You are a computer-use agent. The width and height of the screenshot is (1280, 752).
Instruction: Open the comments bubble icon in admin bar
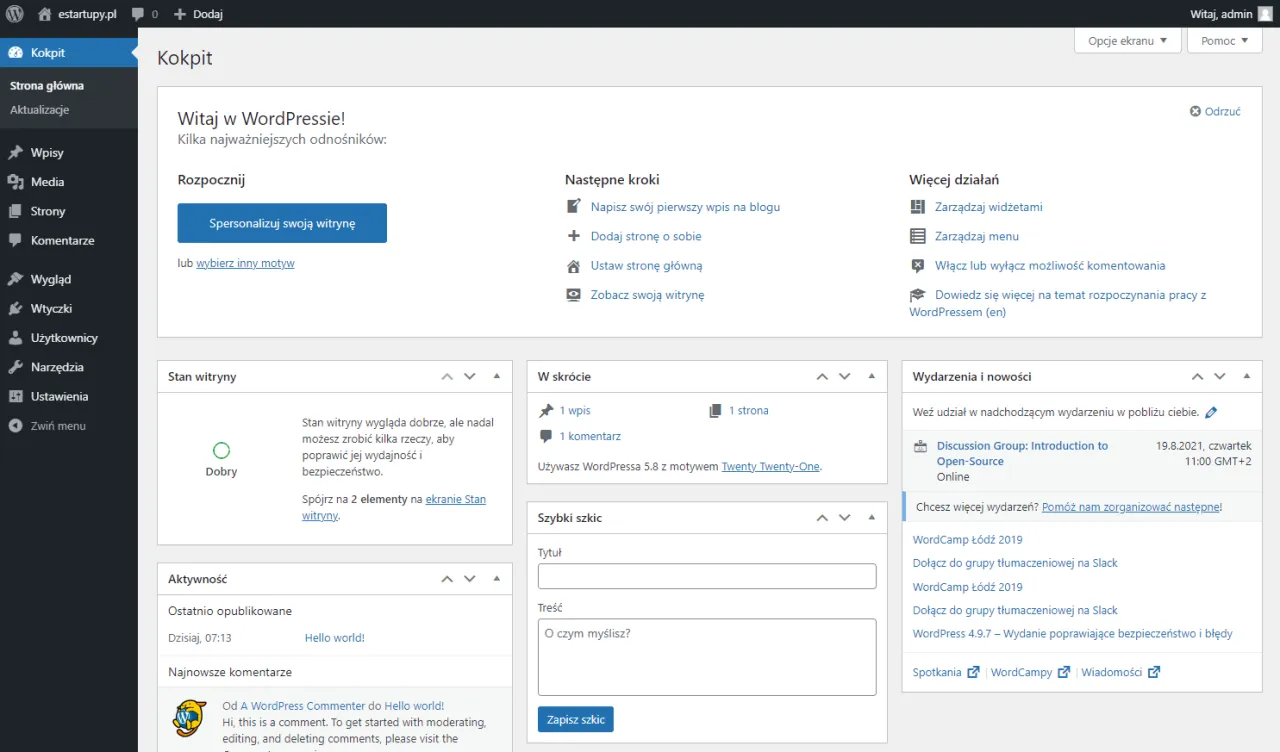pos(138,14)
